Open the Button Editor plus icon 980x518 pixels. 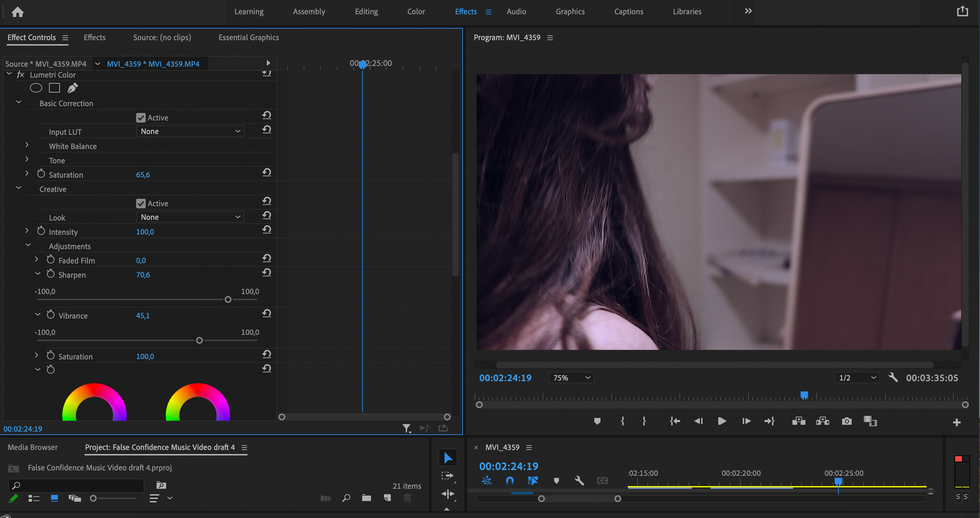[x=956, y=422]
